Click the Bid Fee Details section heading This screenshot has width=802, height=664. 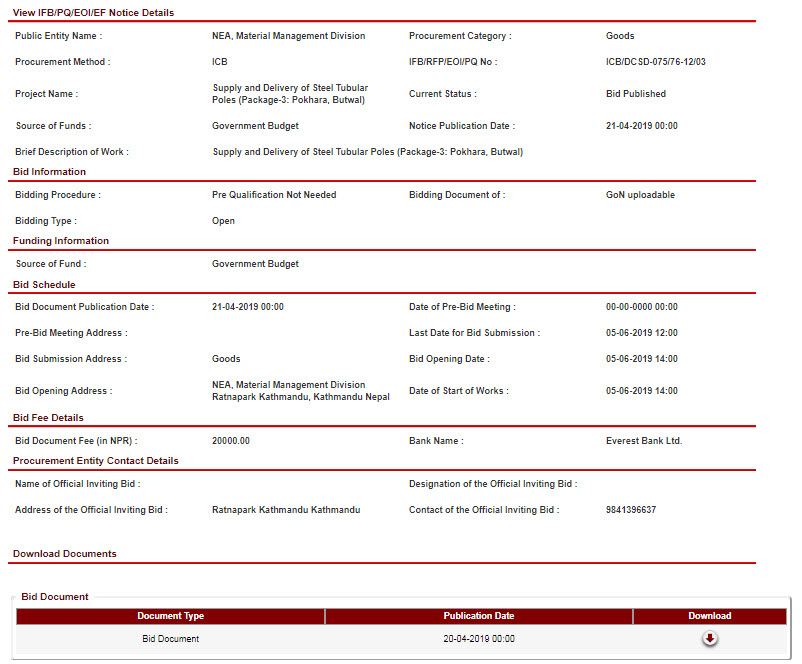(x=48, y=418)
